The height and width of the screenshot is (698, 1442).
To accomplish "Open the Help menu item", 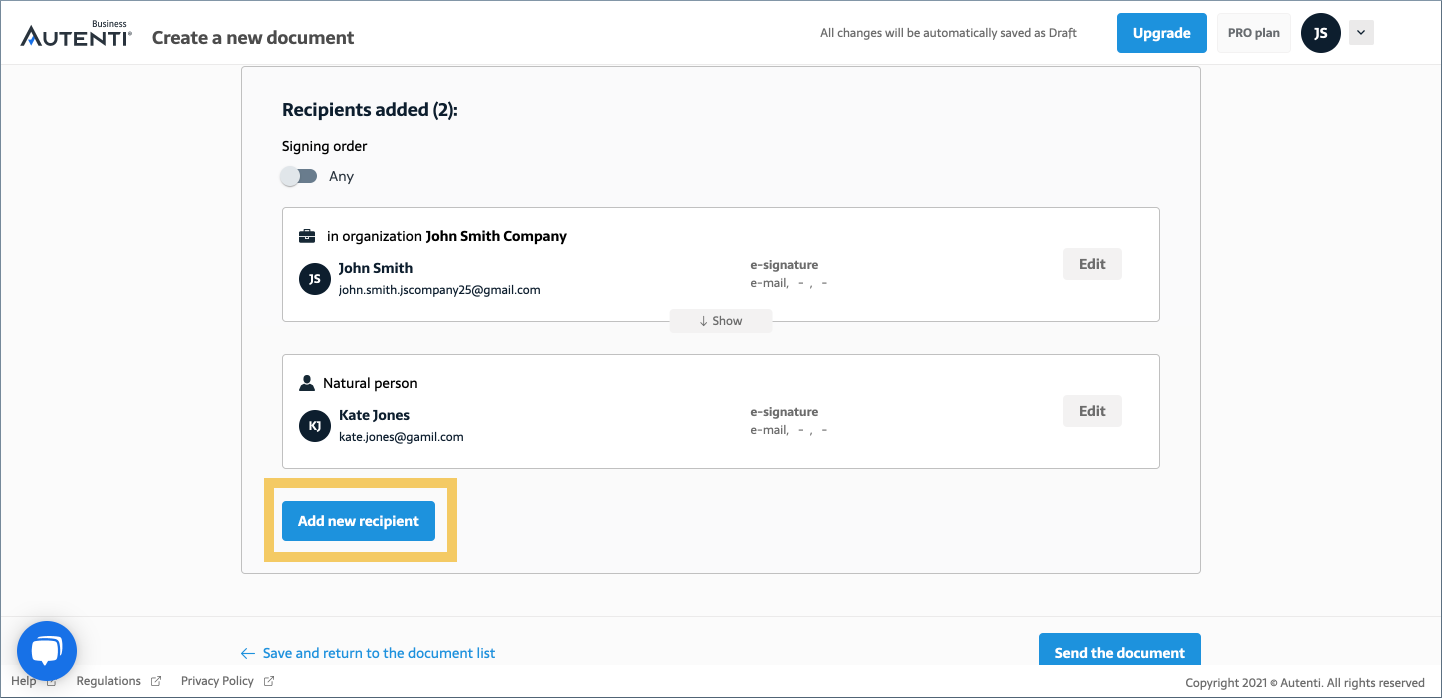I will [x=24, y=680].
